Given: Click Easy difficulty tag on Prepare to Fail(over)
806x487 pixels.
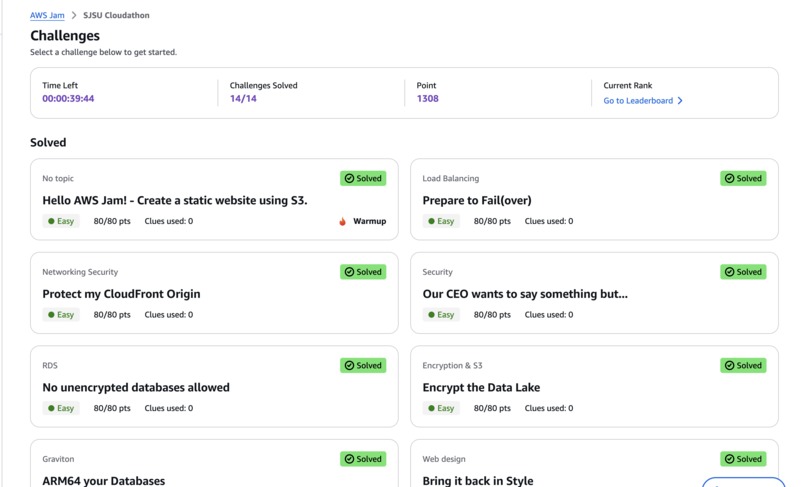Looking at the screenshot, I should point(441,221).
